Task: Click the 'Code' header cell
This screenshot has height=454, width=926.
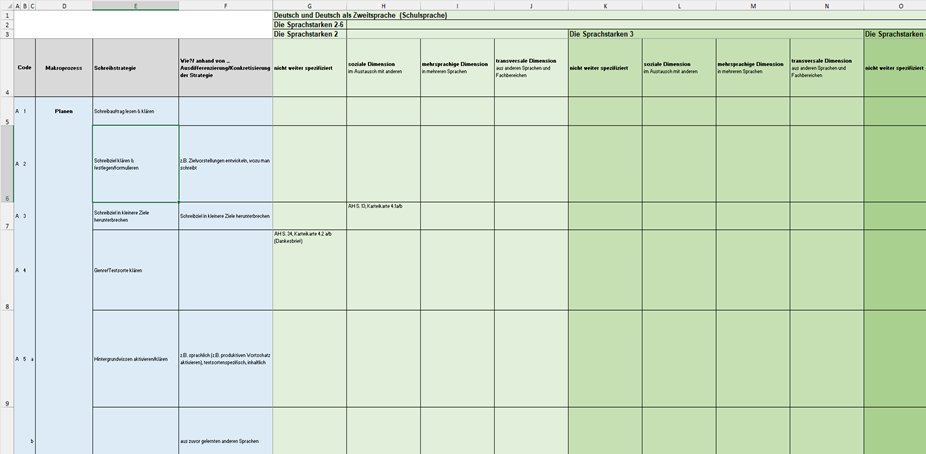Action: [24, 68]
